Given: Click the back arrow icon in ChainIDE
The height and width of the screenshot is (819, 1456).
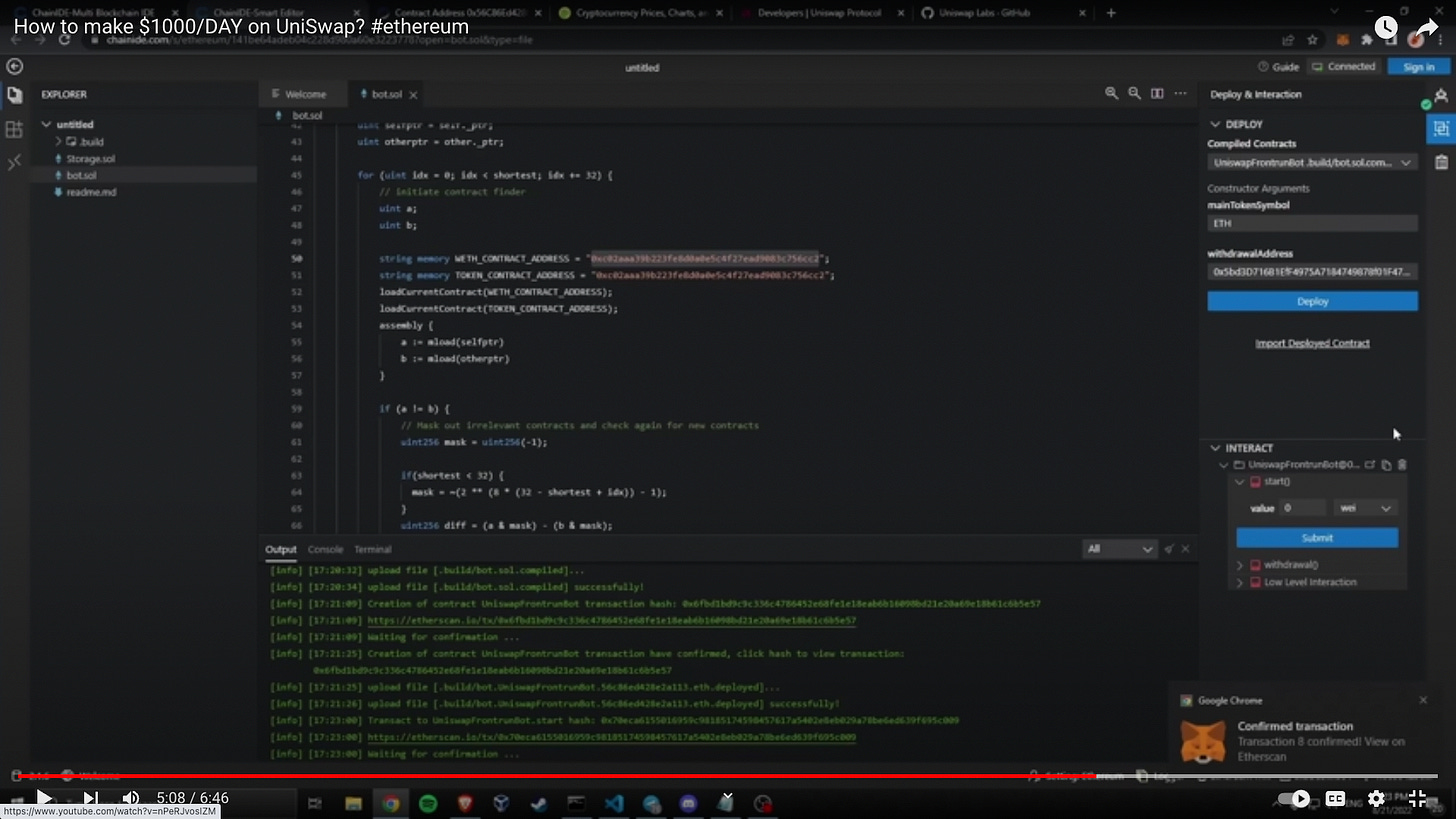Looking at the screenshot, I should [x=14, y=66].
